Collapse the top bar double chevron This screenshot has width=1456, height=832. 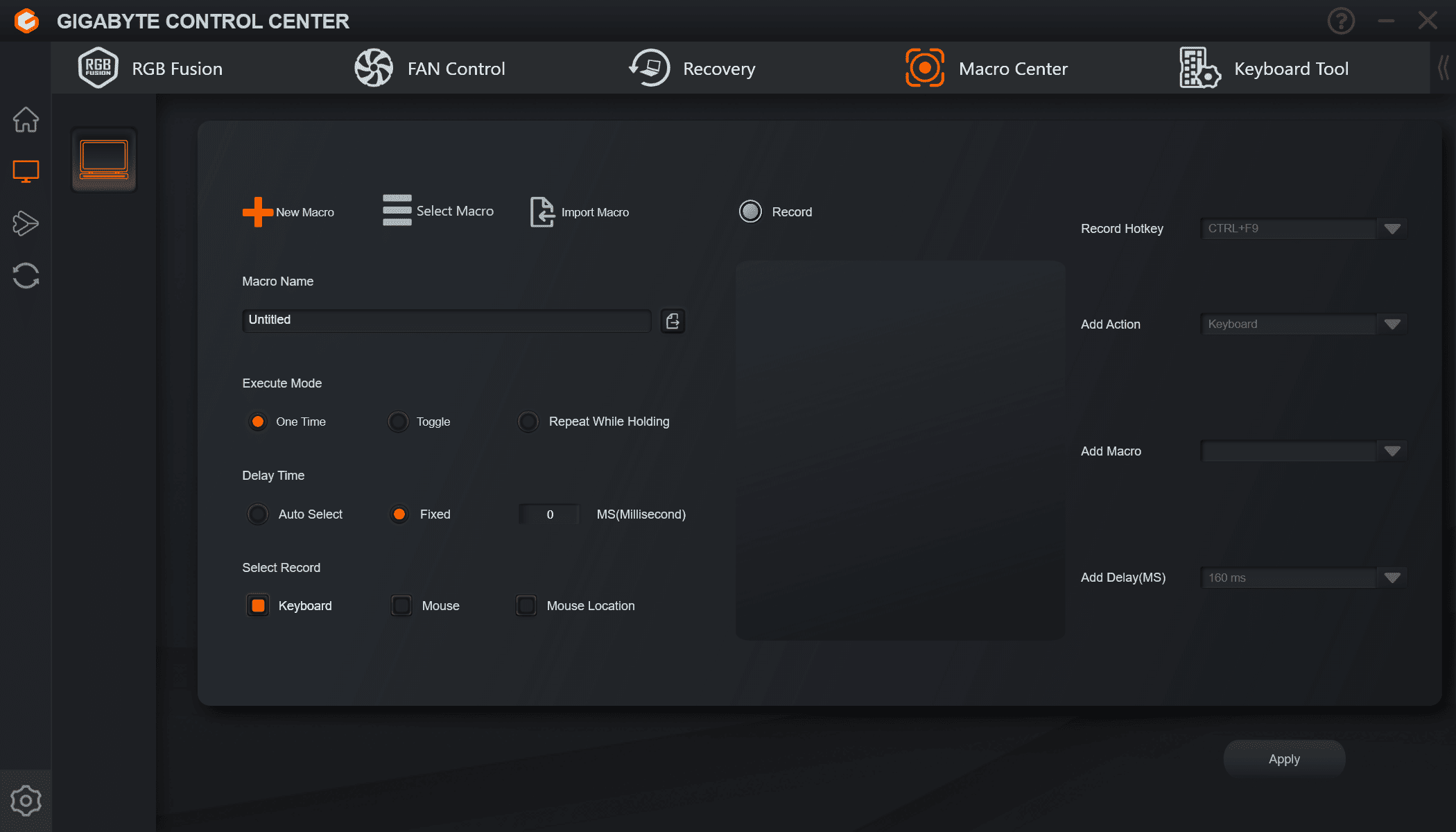(x=1444, y=67)
